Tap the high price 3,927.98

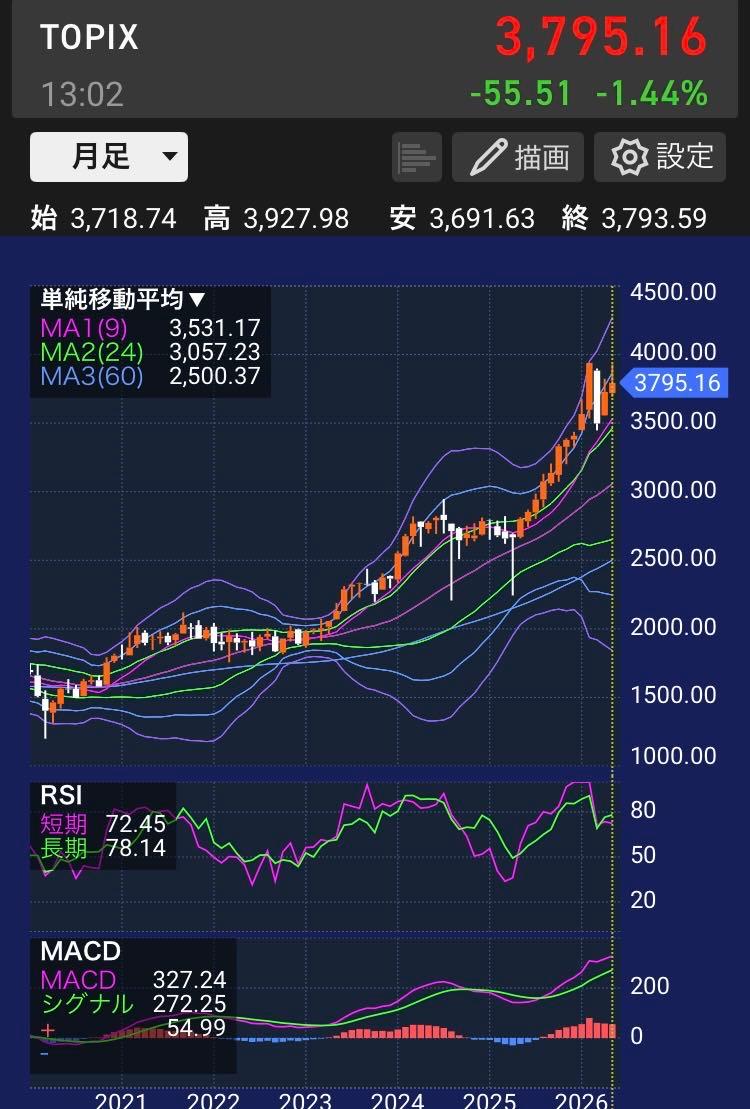click(296, 219)
